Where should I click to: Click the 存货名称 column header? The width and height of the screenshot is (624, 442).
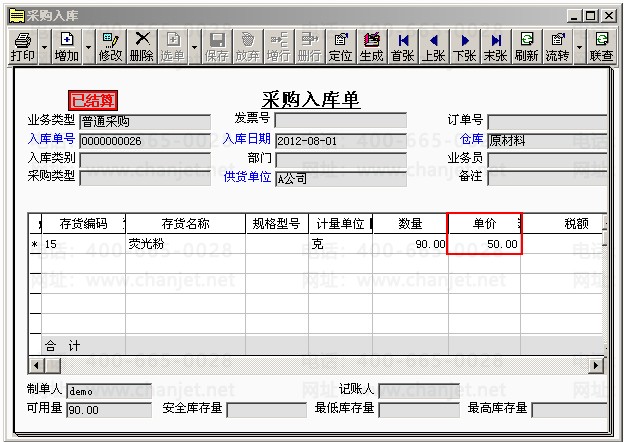(x=185, y=224)
